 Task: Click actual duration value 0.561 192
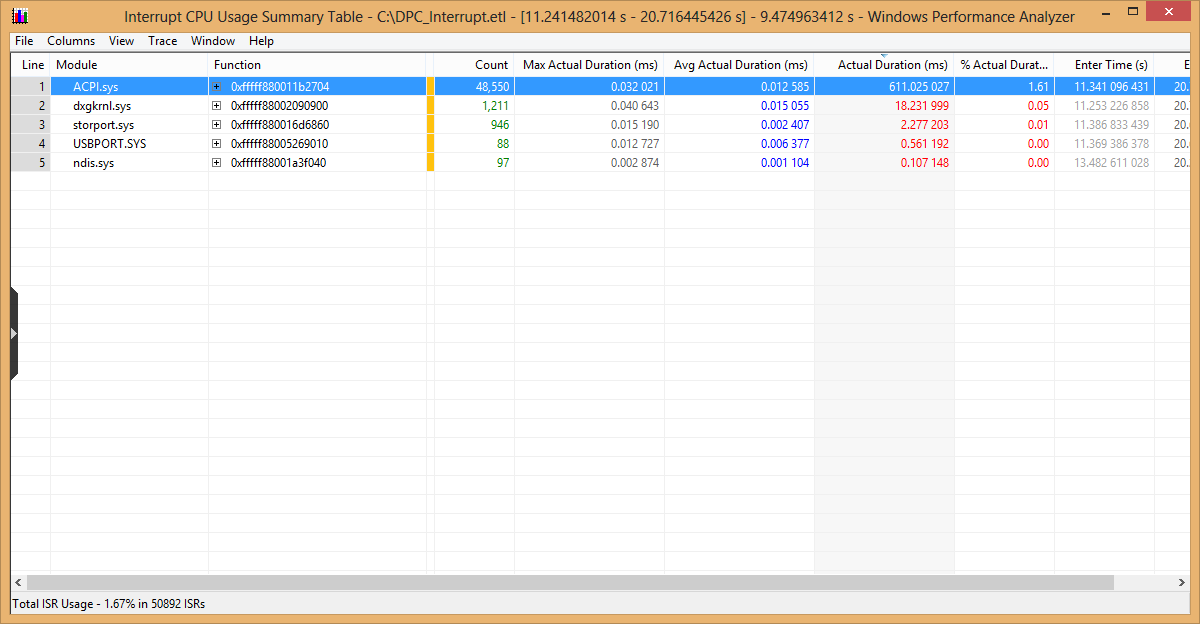click(x=925, y=144)
